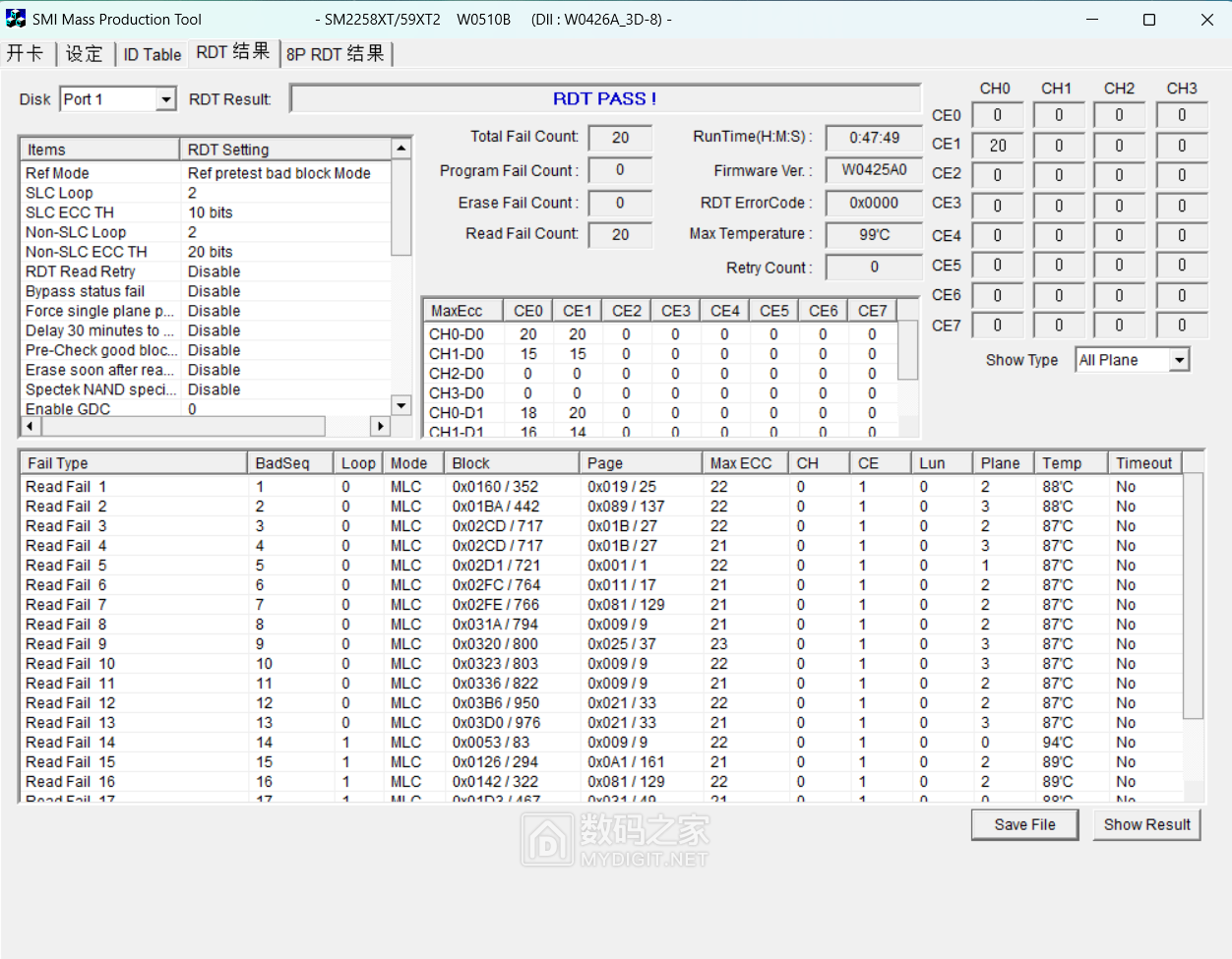Click the CH1-D0 row label
Screen dimensions: 1232x959
pyautogui.click(x=457, y=354)
